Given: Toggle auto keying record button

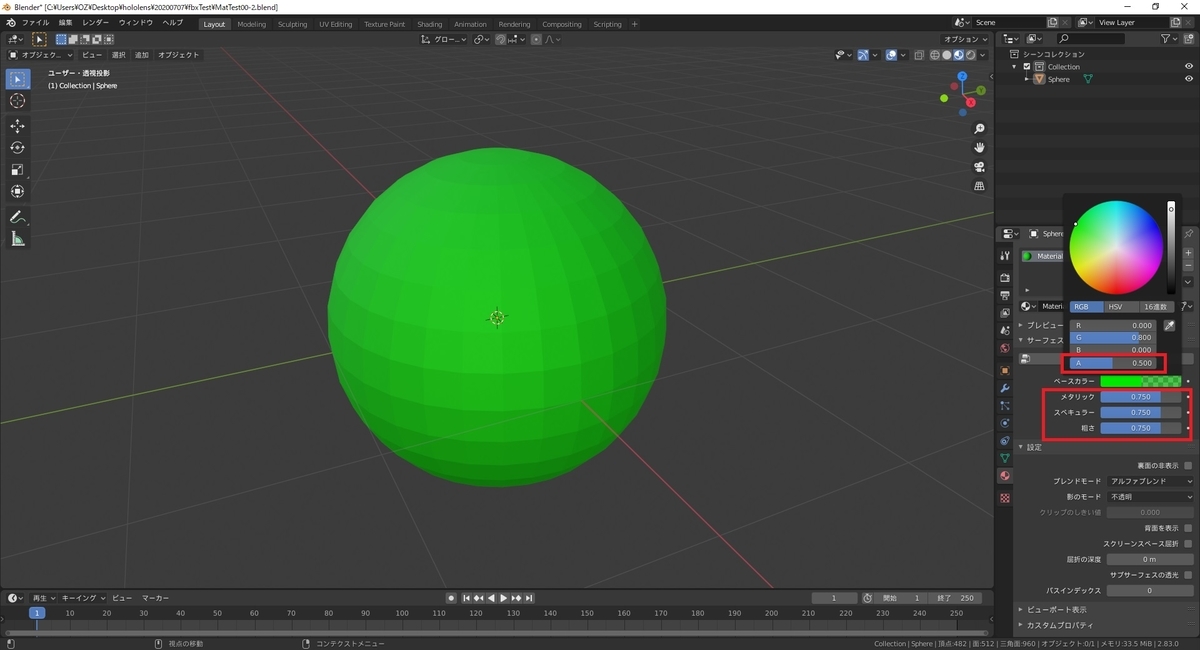Looking at the screenshot, I should [451, 598].
